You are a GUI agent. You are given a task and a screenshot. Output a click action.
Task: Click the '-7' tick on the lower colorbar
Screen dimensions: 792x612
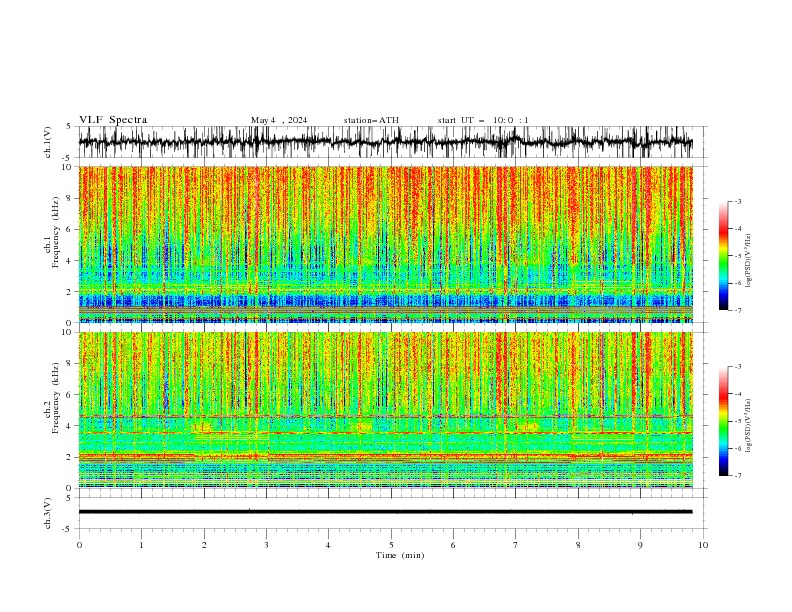737,475
